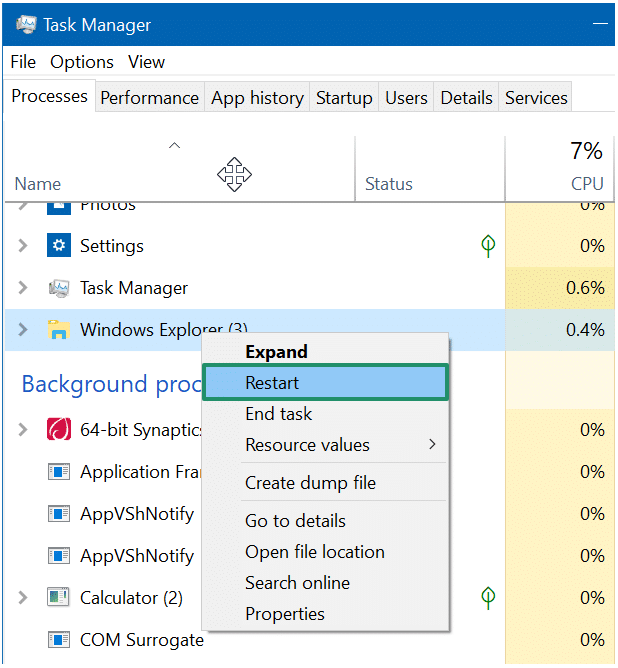618x668 pixels.
Task: Select Search online menu entry
Action: pyautogui.click(x=325, y=582)
